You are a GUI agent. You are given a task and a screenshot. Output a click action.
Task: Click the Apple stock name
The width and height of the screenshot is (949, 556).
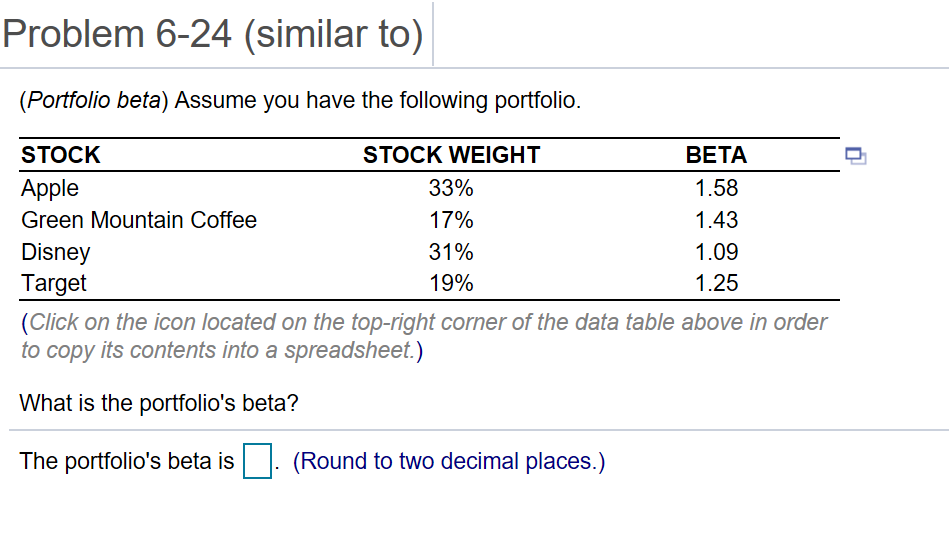pyautogui.click(x=50, y=188)
